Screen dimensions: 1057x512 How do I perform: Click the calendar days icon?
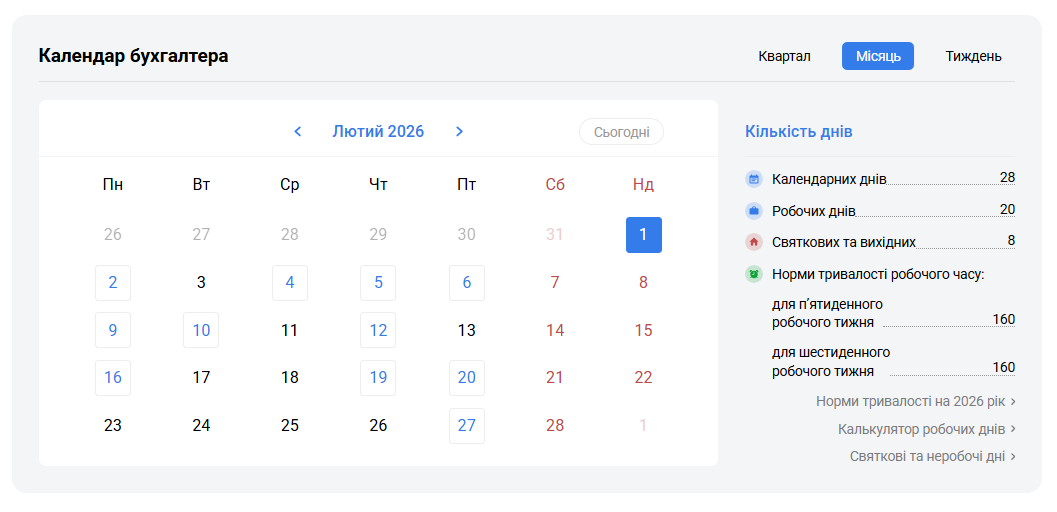754,179
